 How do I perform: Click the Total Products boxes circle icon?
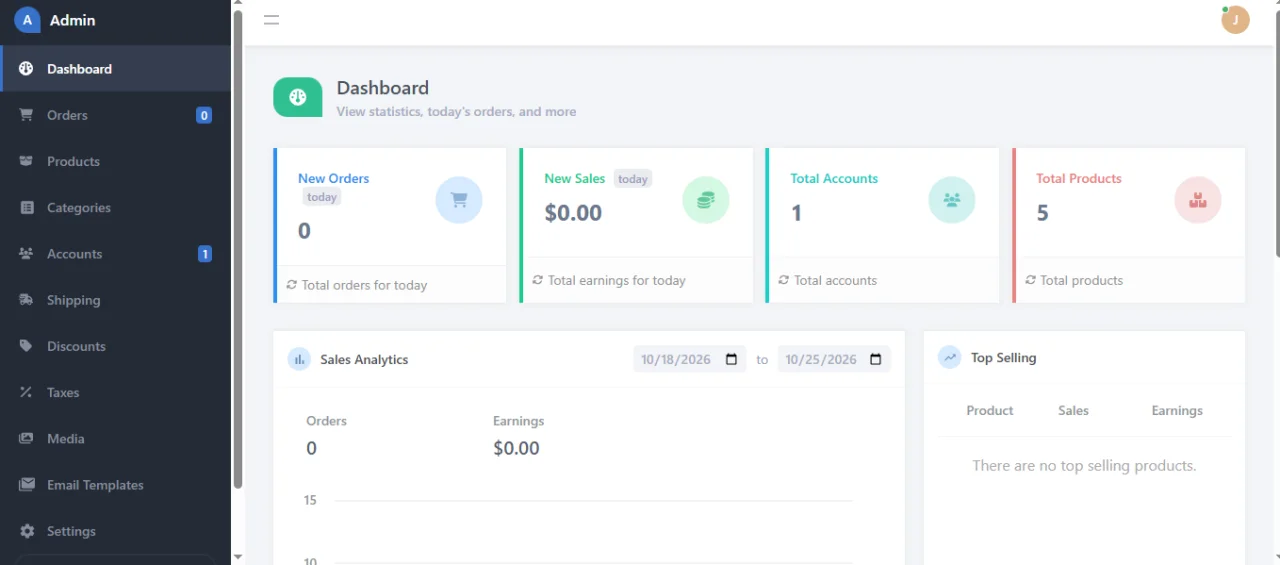coord(1198,200)
